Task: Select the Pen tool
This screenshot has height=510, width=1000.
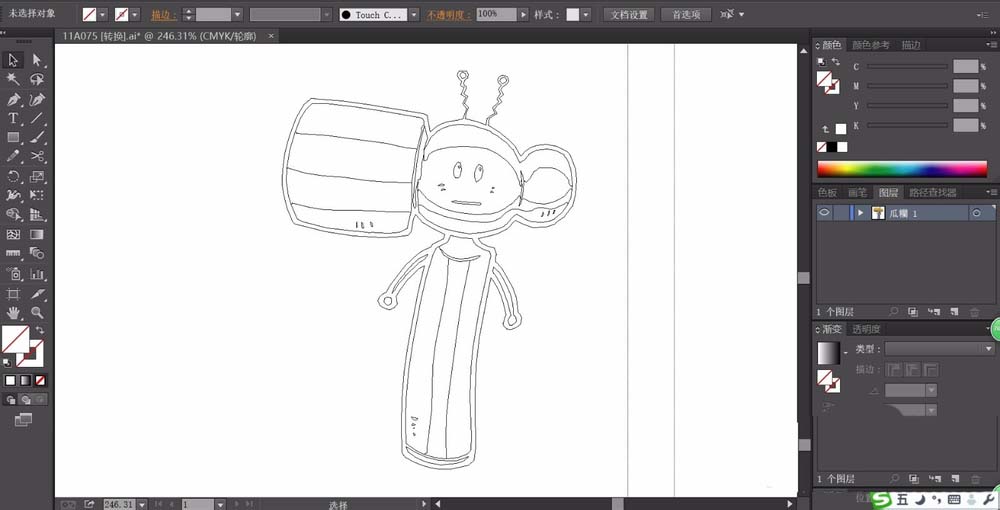Action: [x=13, y=99]
